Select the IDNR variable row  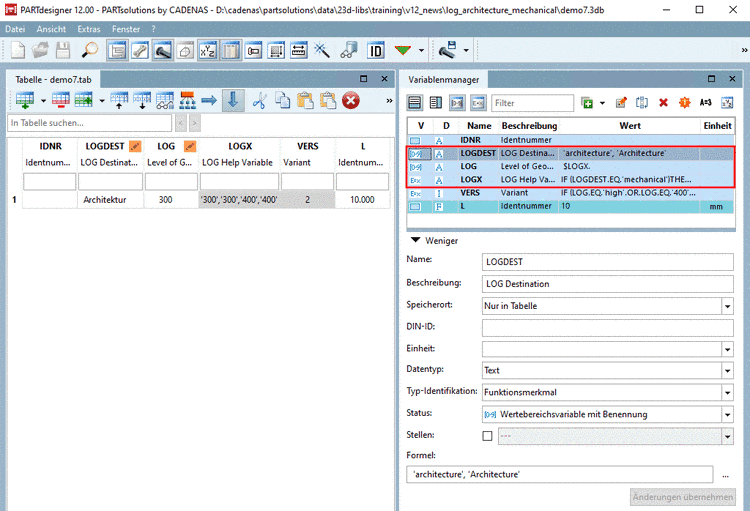pos(571,140)
